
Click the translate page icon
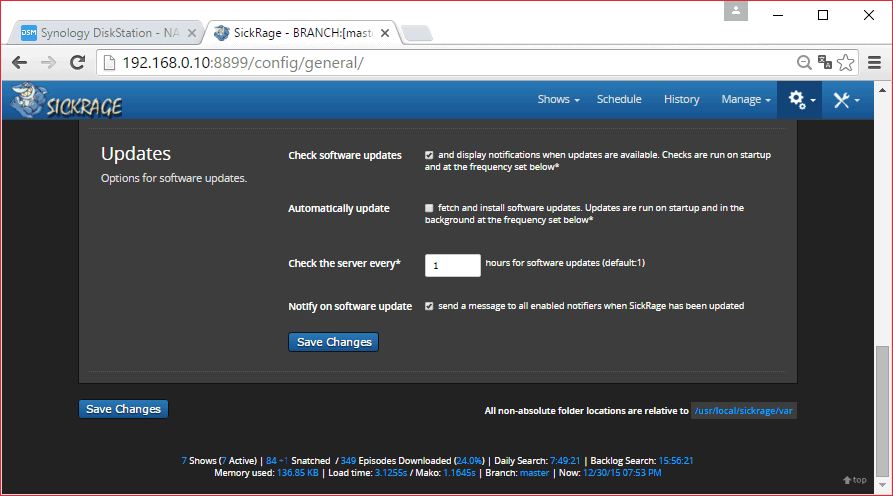tap(825, 62)
